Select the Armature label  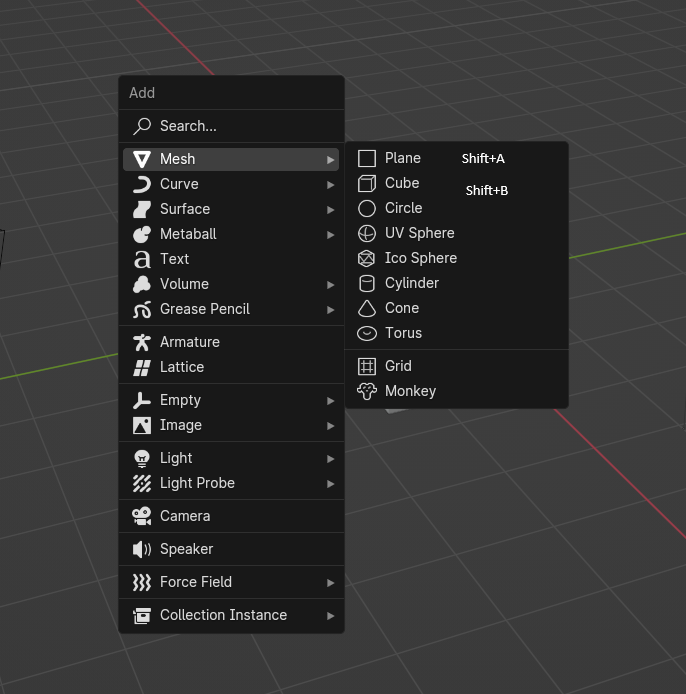(x=190, y=342)
